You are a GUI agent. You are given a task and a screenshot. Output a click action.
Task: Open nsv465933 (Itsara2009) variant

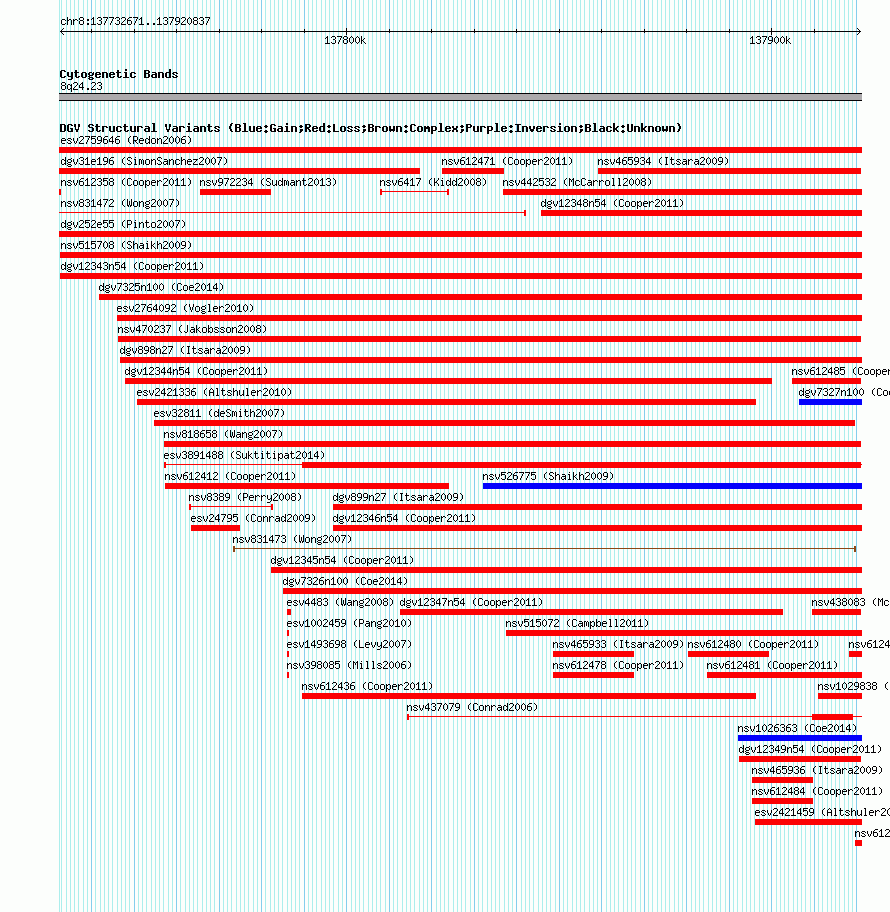coord(618,643)
